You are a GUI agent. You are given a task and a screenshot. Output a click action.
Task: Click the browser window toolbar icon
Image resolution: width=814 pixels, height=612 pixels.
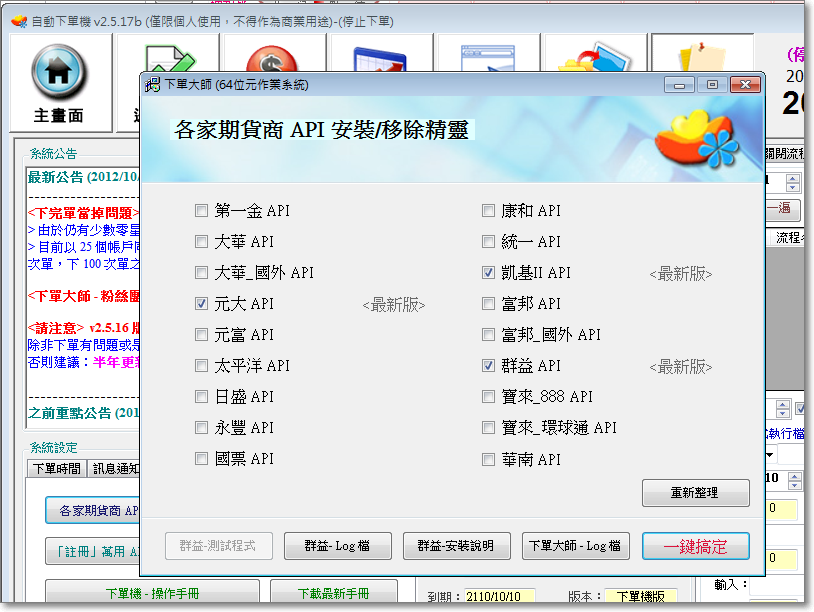(487, 59)
